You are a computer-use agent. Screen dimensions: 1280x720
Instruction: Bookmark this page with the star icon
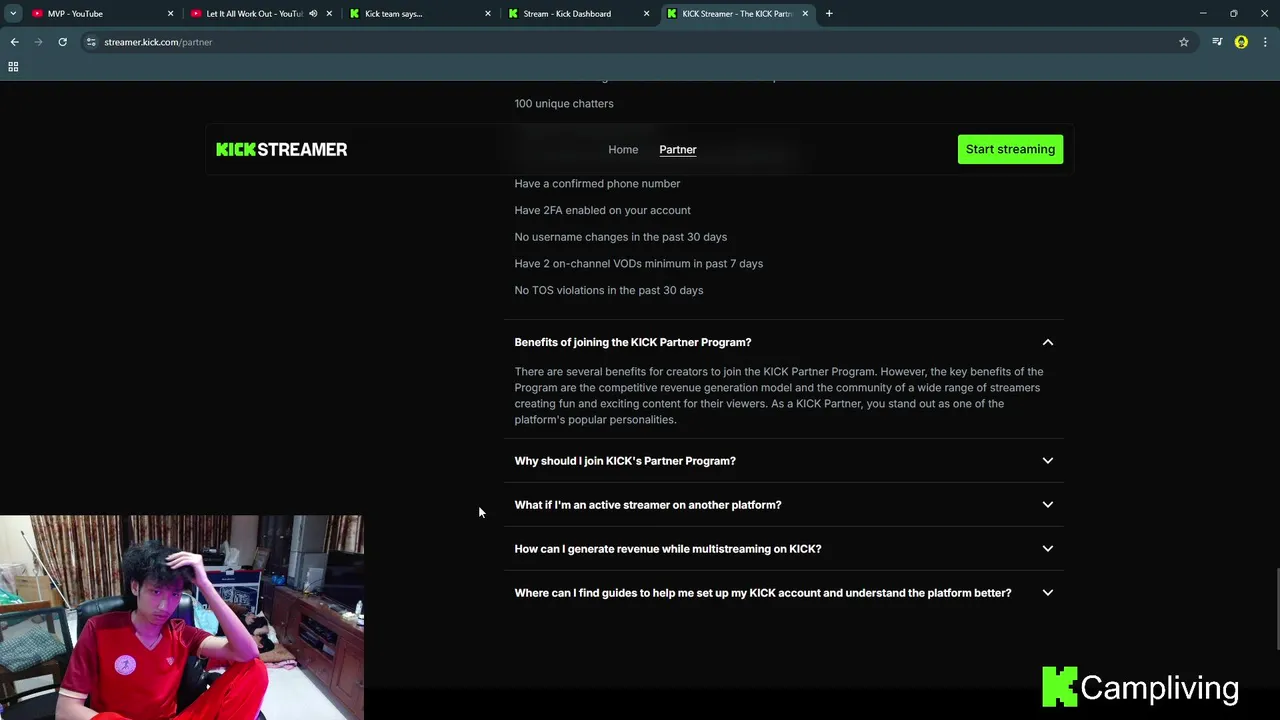tap(1184, 42)
